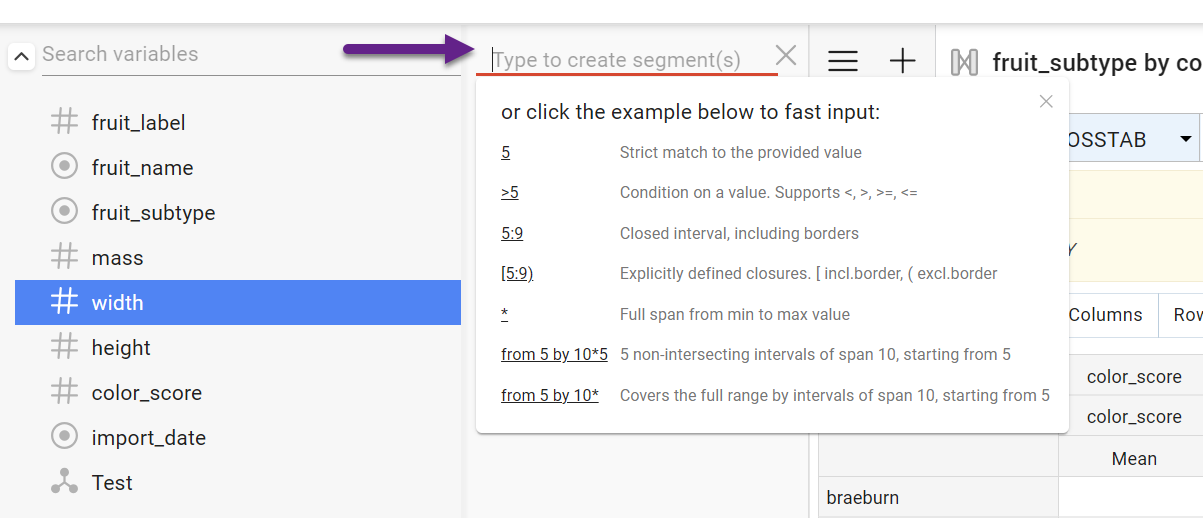Click the categorical icon beside fruit_name
1203x518 pixels.
[64, 167]
